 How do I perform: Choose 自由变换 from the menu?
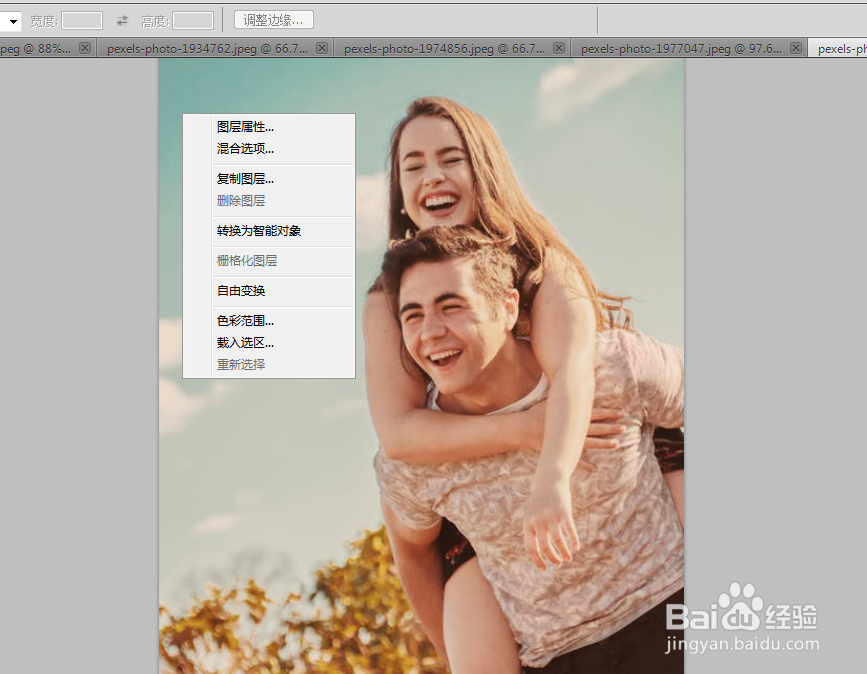269,291
